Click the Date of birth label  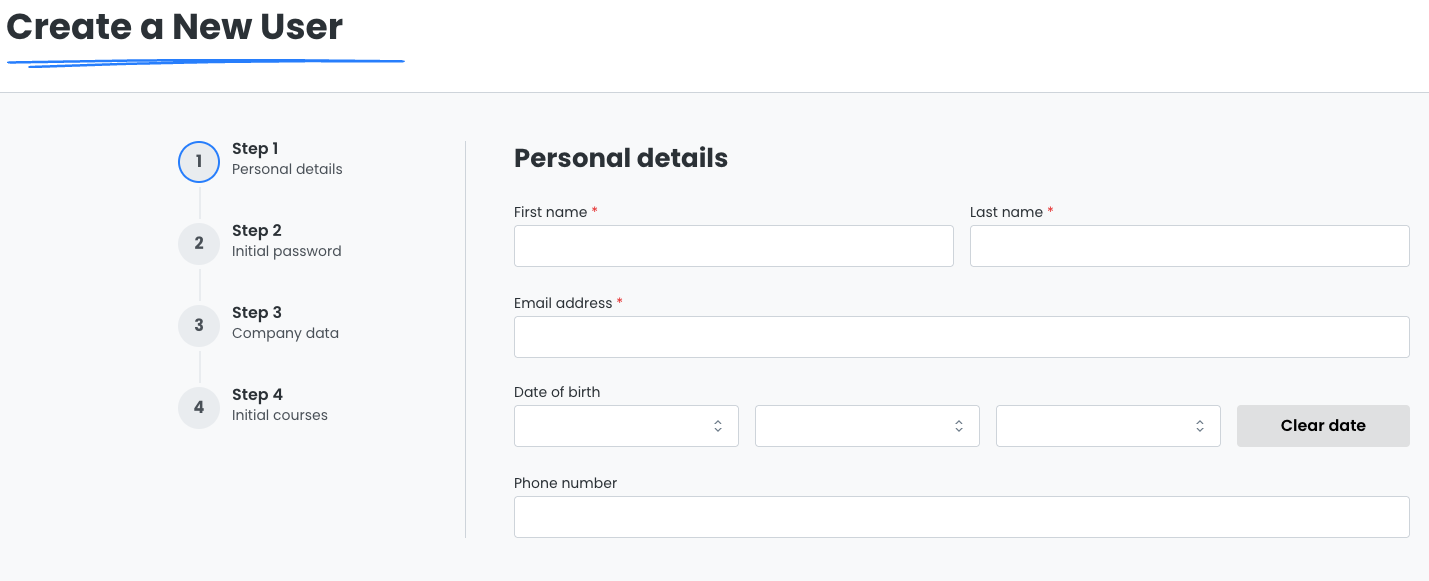tap(557, 392)
